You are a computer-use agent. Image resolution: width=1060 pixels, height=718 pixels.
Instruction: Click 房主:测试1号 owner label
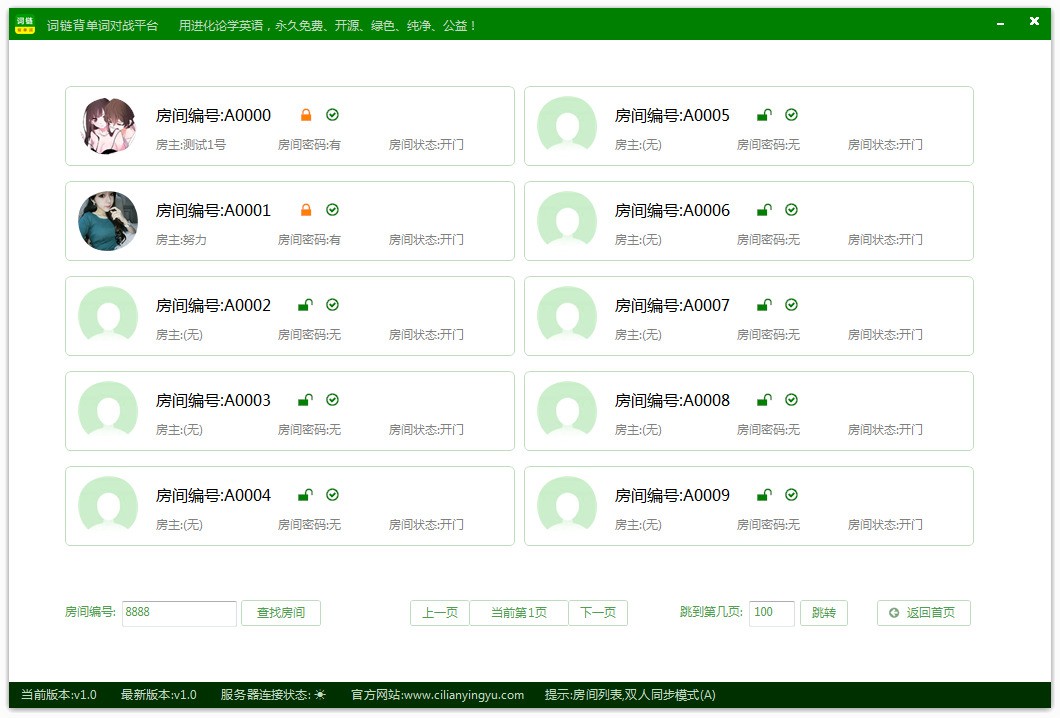[191, 145]
